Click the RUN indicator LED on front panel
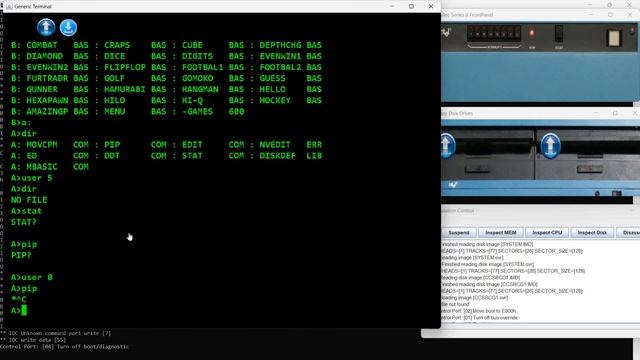640x360 pixels. point(532,33)
